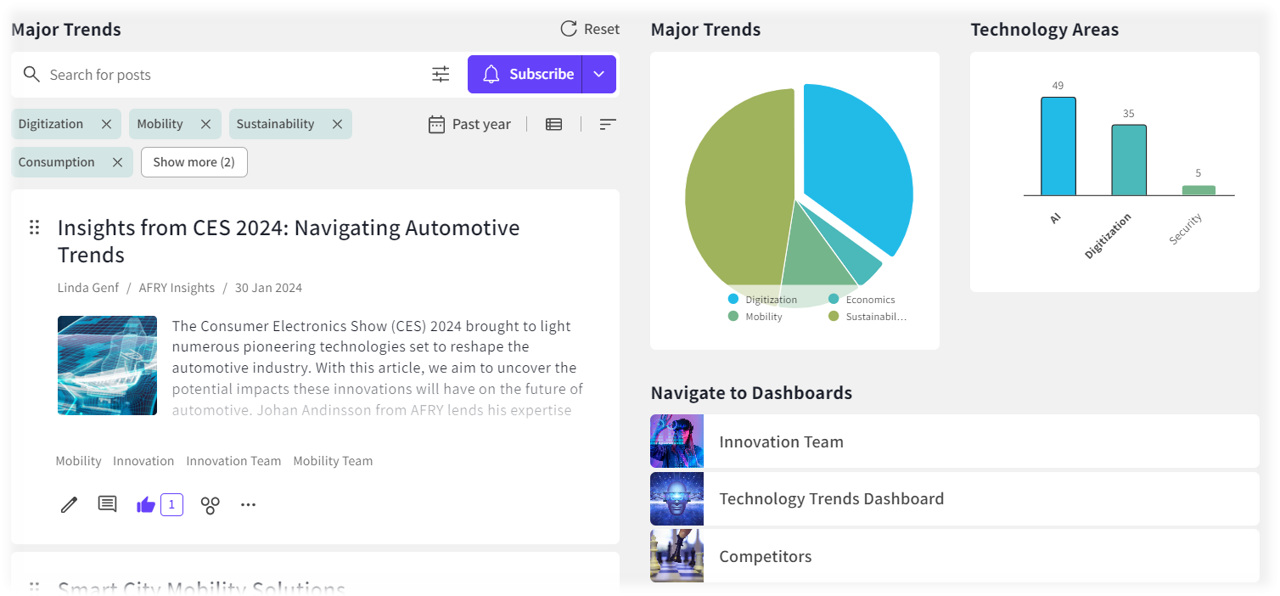The image size is (1280, 596).
Task: Click the search magnifier icon
Action: coord(31,74)
